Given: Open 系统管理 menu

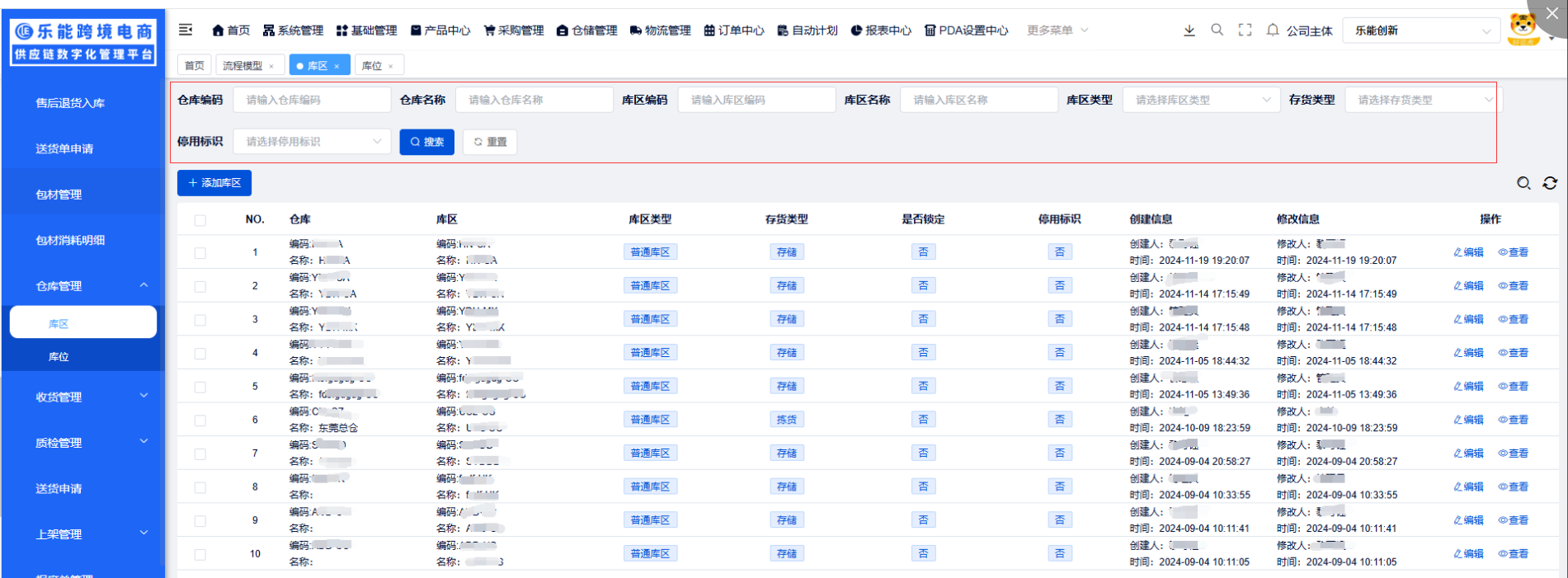Looking at the screenshot, I should click(x=293, y=31).
